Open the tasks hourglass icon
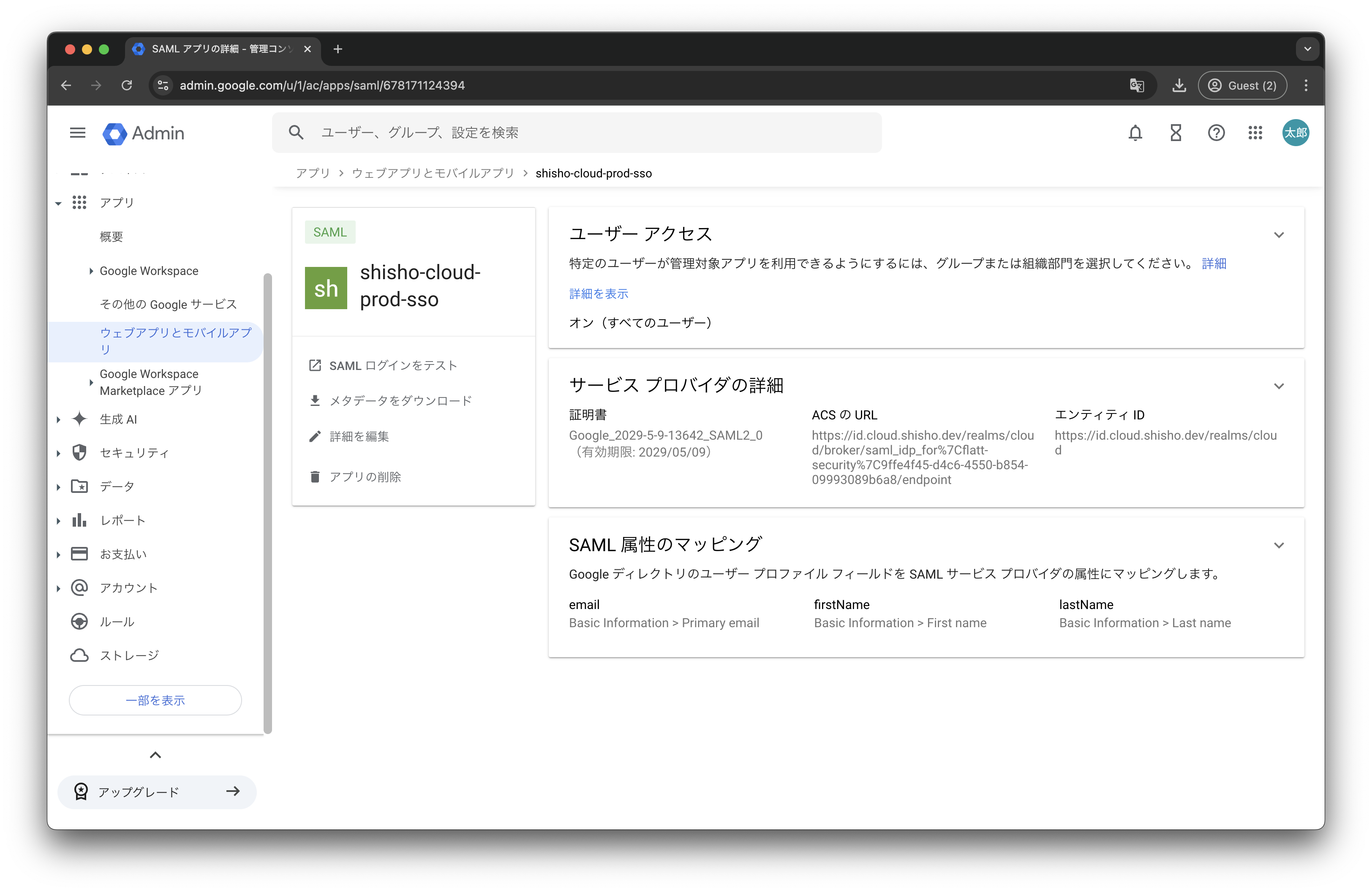1372x892 pixels. click(x=1176, y=133)
